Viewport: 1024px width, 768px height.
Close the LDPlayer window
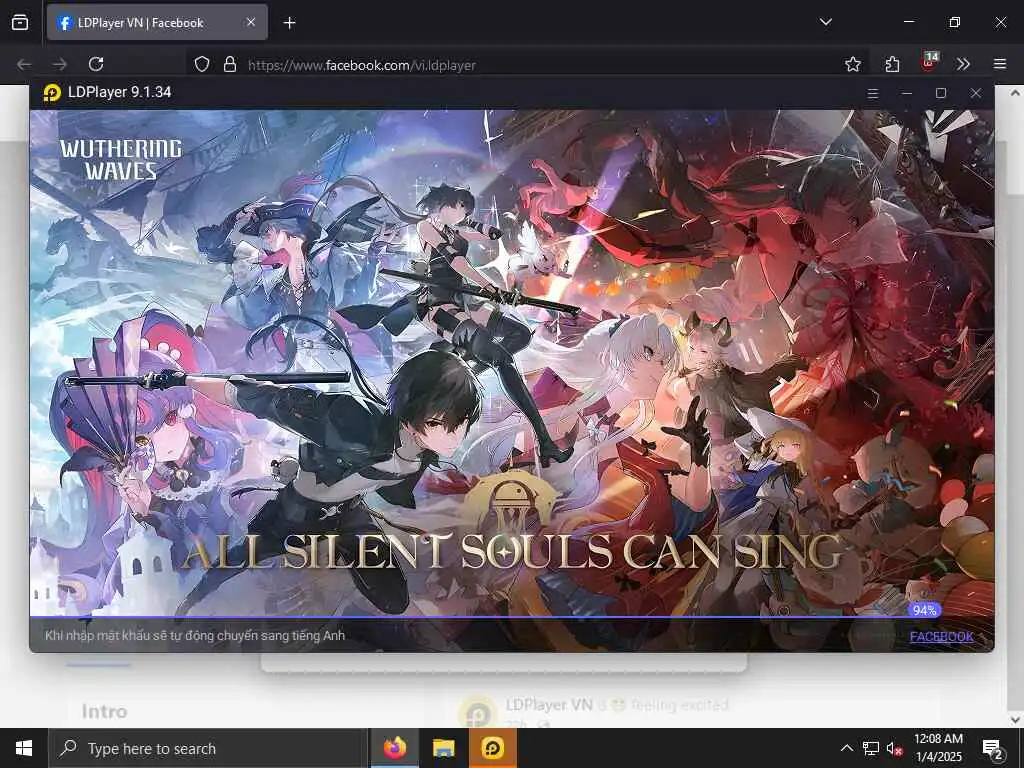(x=976, y=93)
